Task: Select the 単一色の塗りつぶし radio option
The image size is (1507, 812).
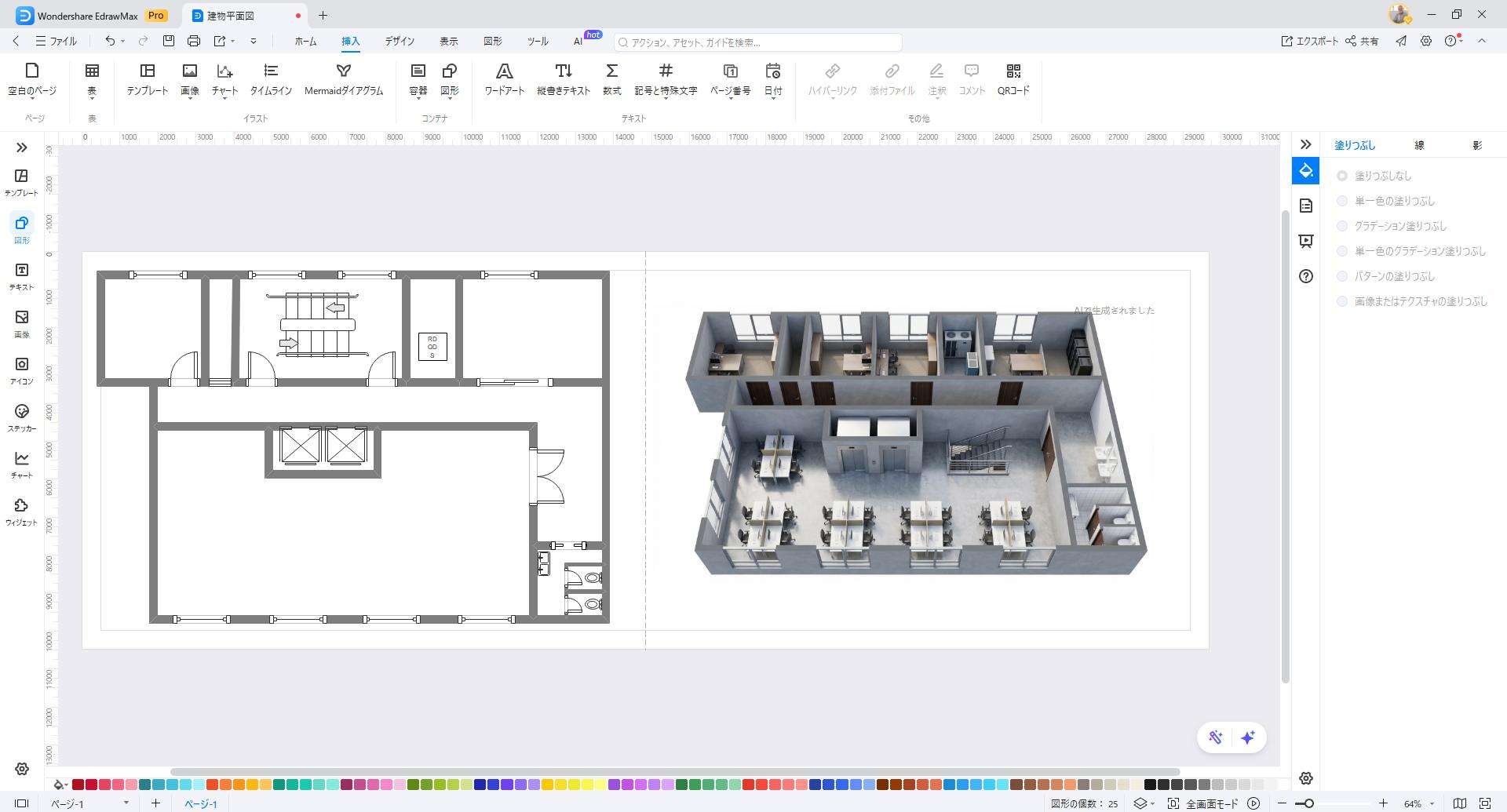Action: [1342, 202]
